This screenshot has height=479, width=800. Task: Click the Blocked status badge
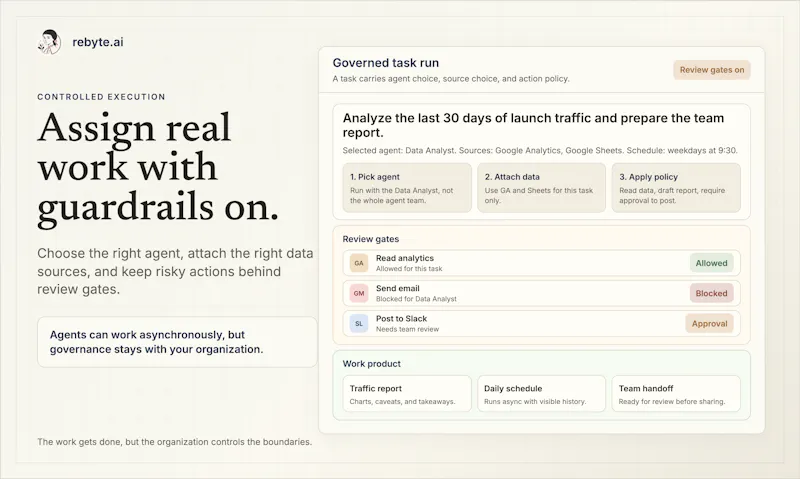[711, 293]
